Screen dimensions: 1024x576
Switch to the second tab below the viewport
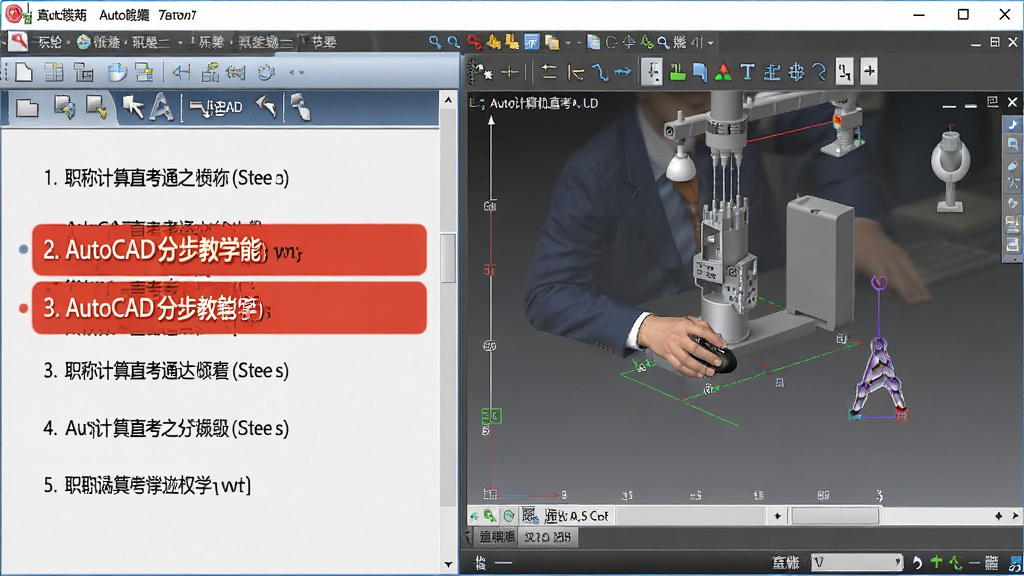(x=547, y=537)
